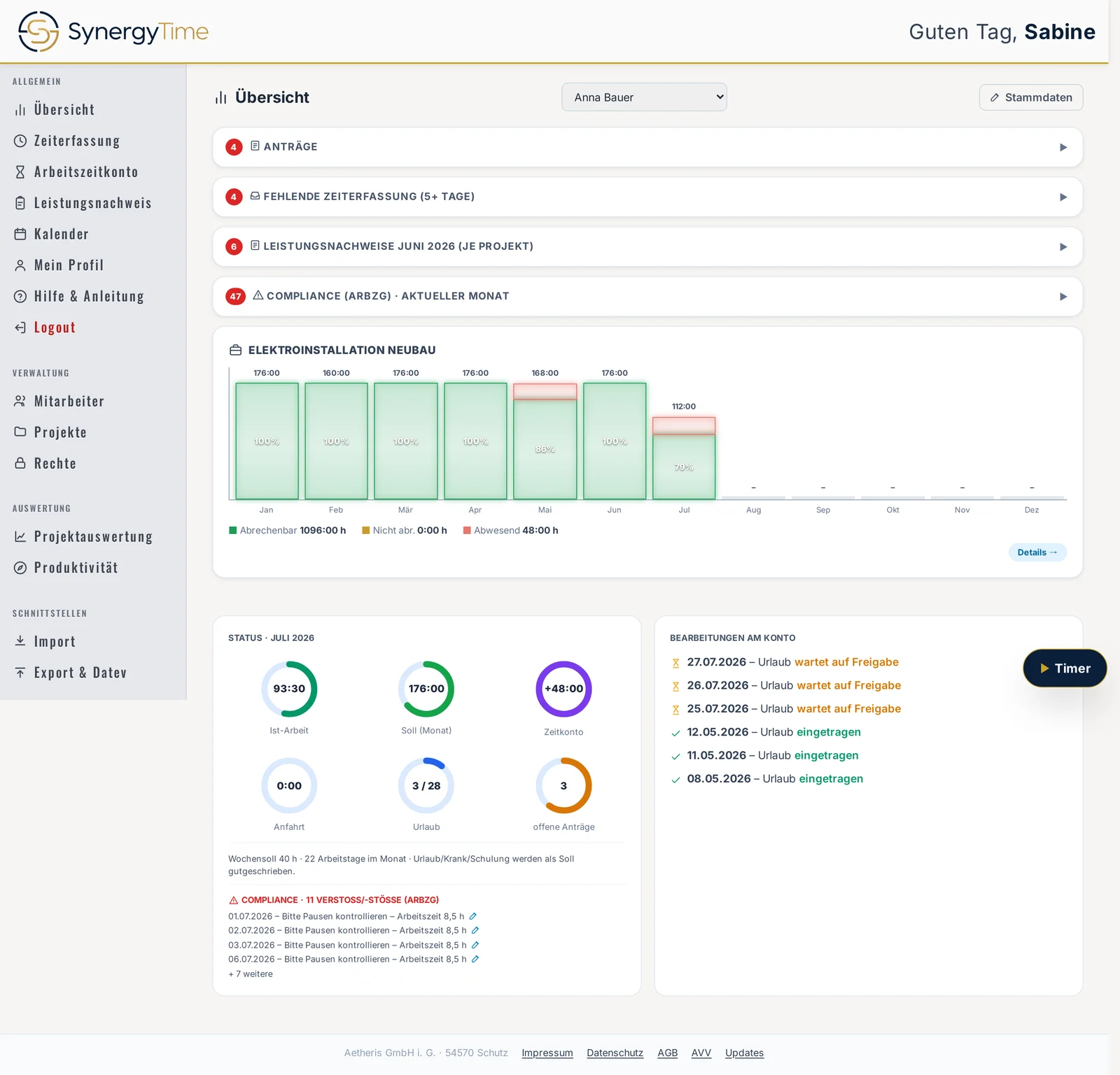Edit compliance entry for 06.07.2026

(475, 959)
